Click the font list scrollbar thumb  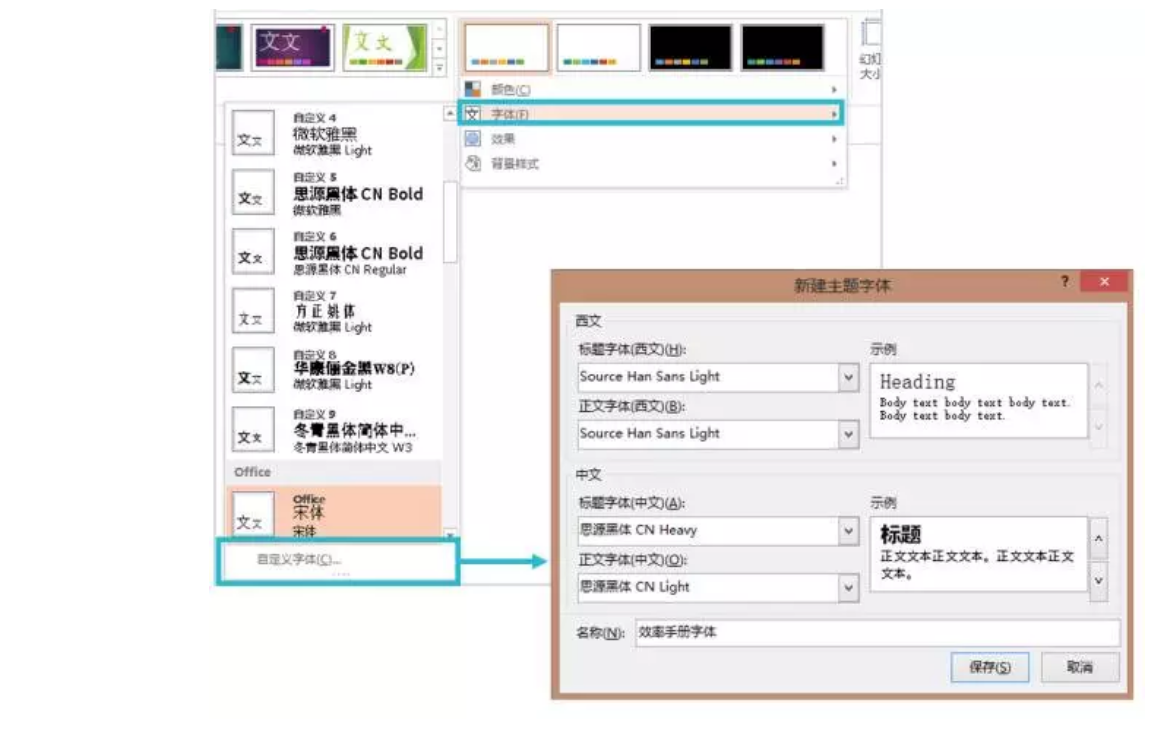[x=450, y=222]
